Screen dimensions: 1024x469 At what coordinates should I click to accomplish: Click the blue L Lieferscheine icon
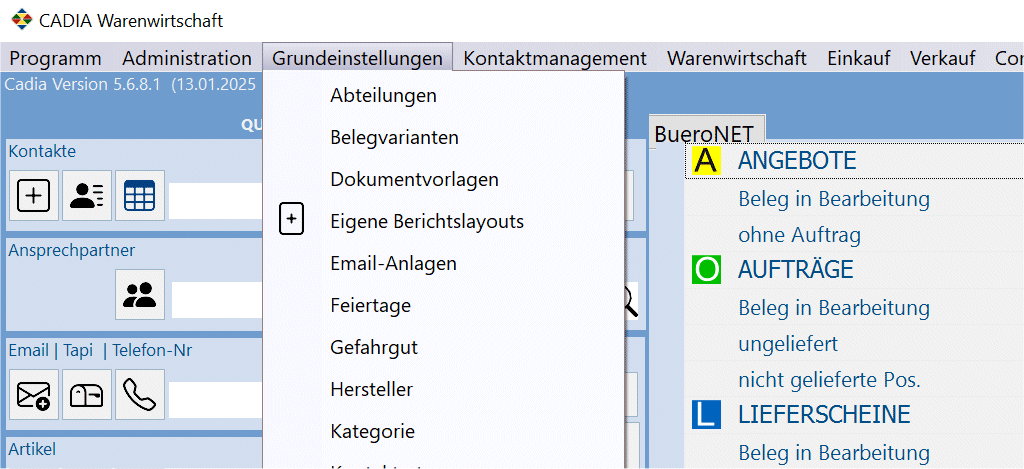707,415
